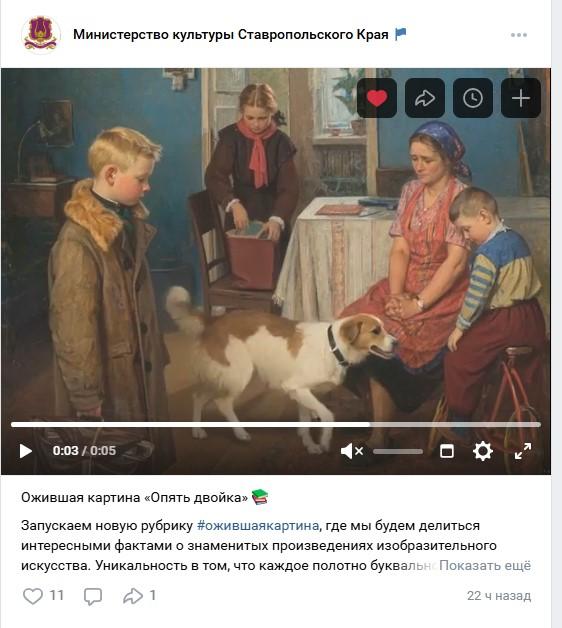Open the #ожившаякартина hashtag
The width and height of the screenshot is (562, 628).
point(258,525)
